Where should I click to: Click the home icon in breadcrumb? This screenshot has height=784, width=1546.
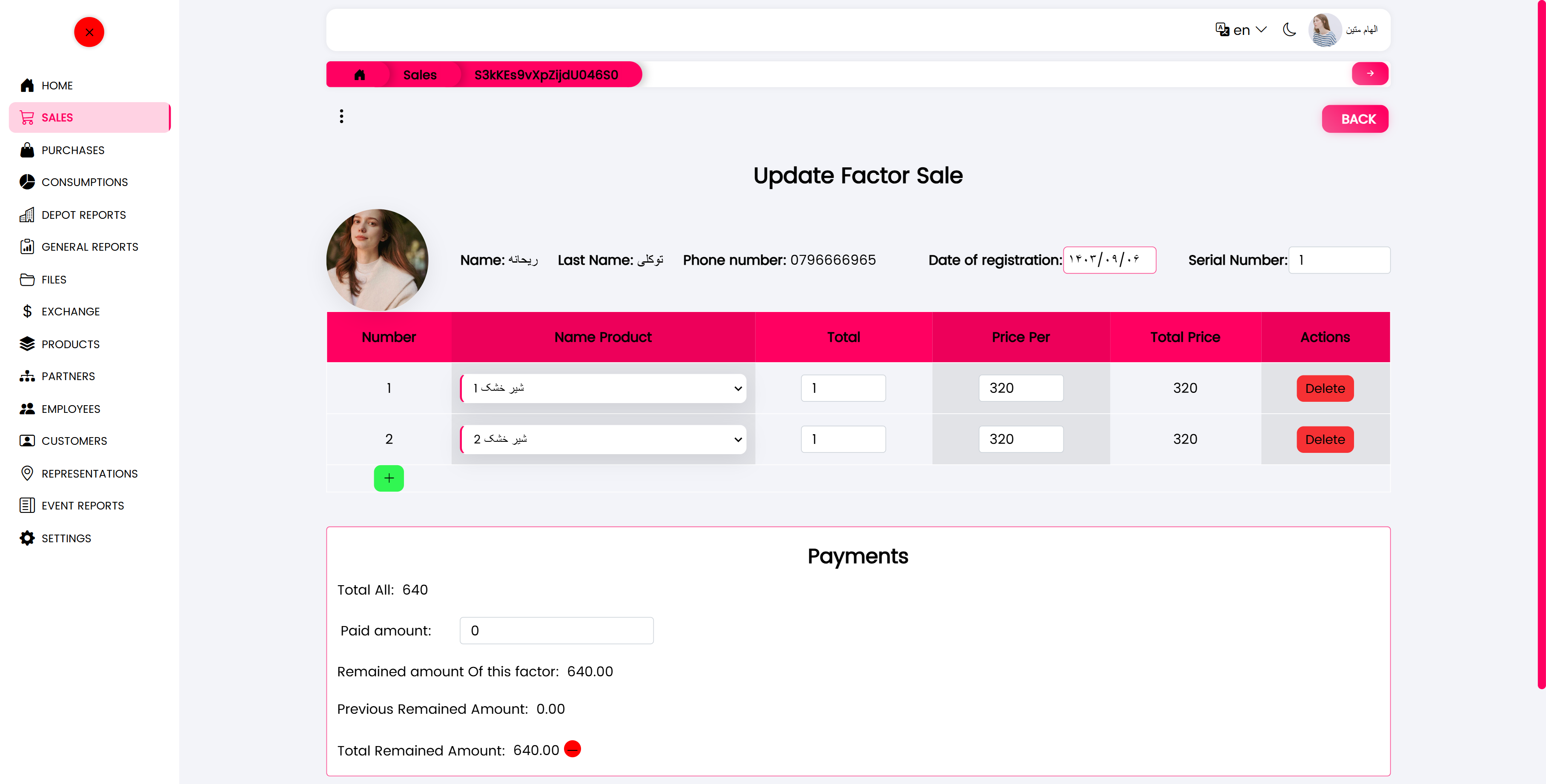coord(360,74)
